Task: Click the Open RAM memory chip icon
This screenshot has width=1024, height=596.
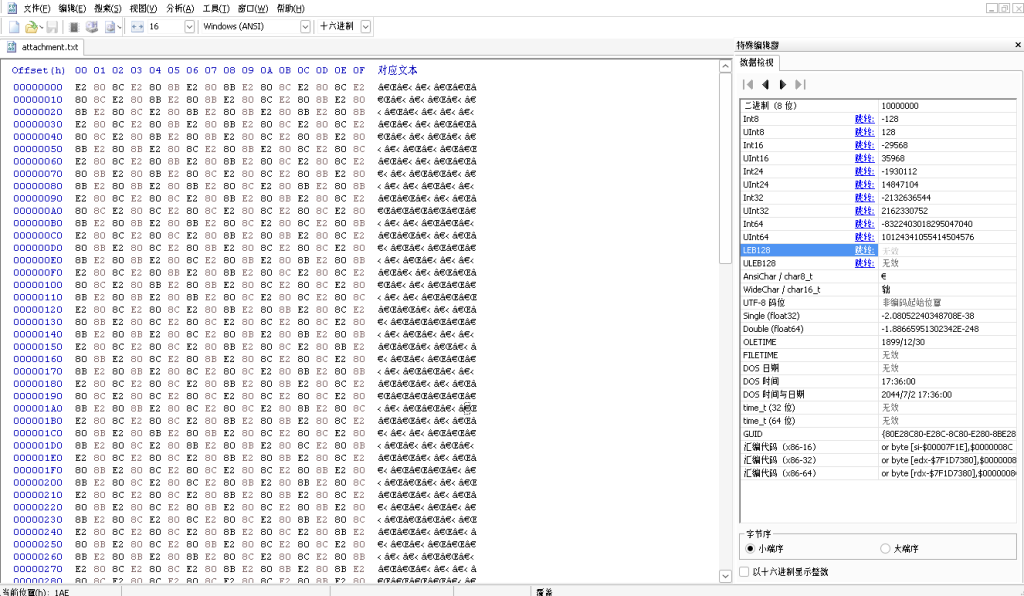Action: point(74,26)
